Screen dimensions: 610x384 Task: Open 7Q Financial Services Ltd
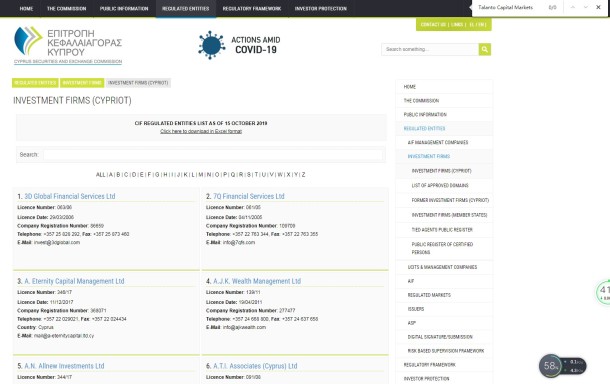(249, 196)
